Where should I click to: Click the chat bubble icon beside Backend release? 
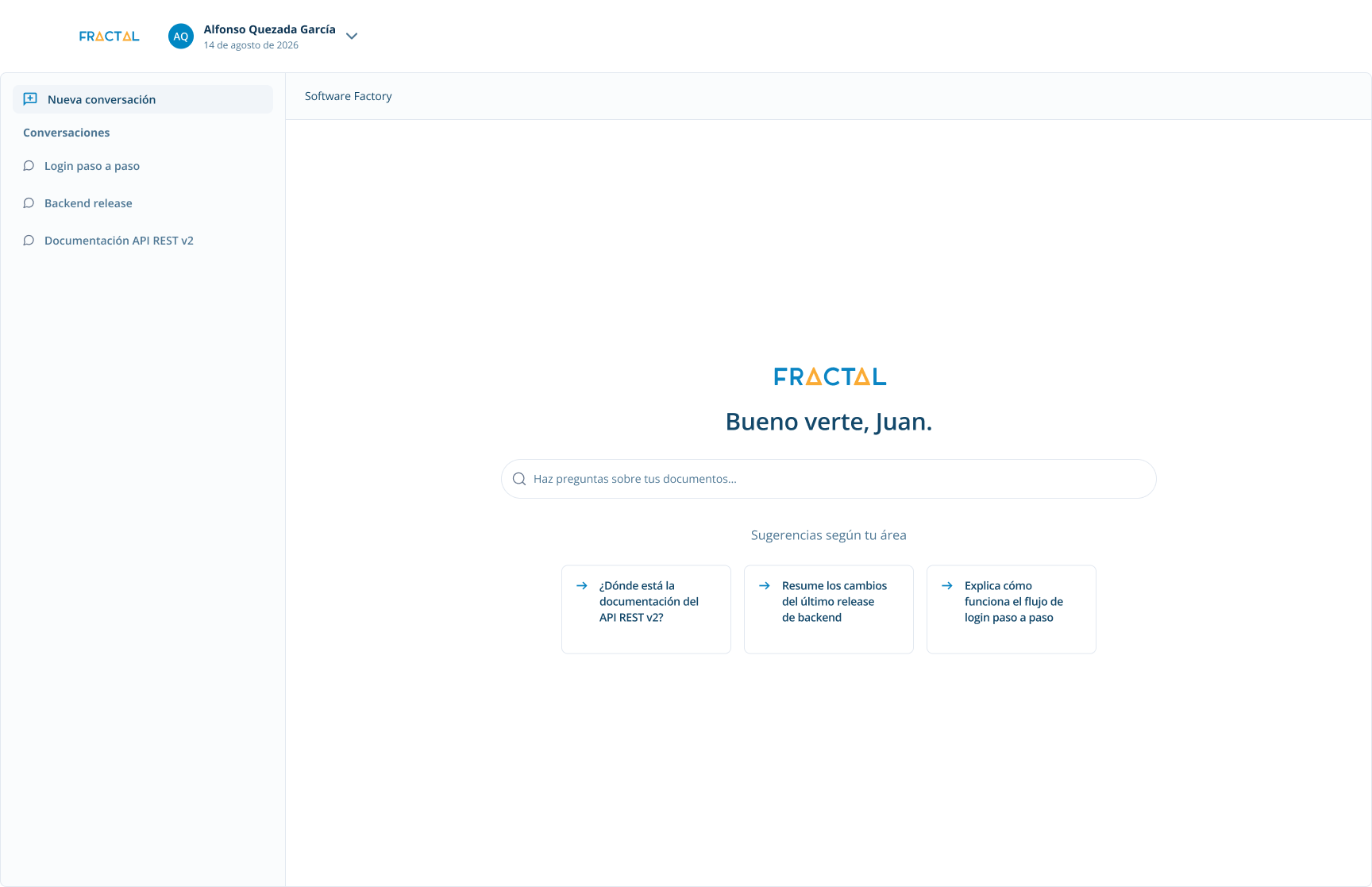coord(29,203)
